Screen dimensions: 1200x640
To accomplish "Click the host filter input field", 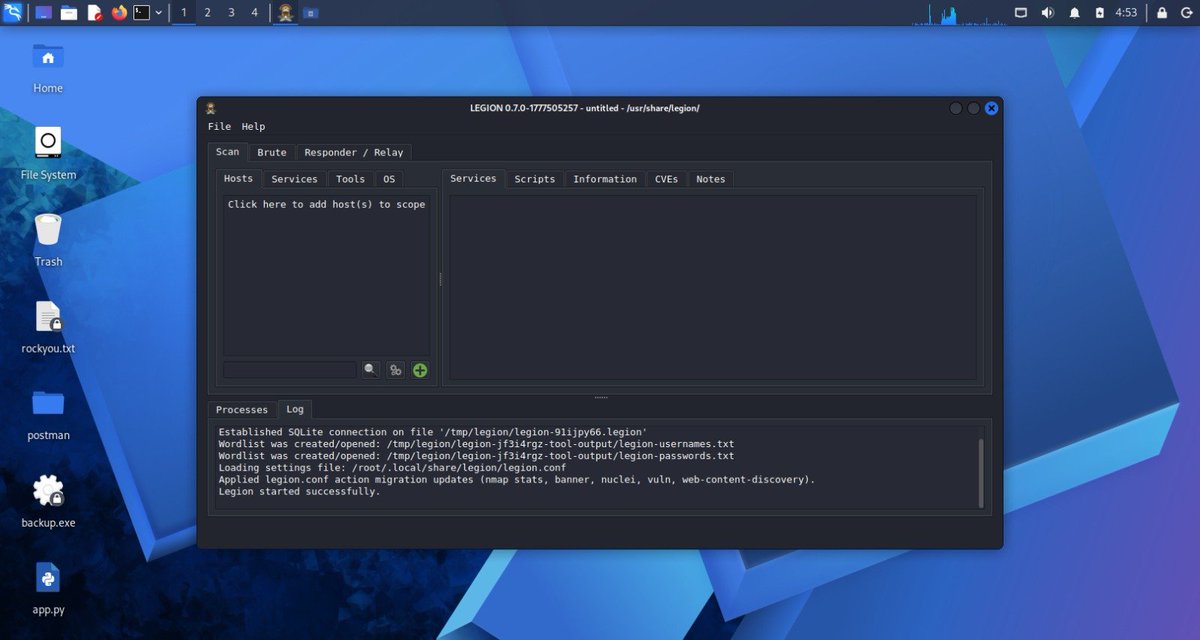I will point(290,370).
